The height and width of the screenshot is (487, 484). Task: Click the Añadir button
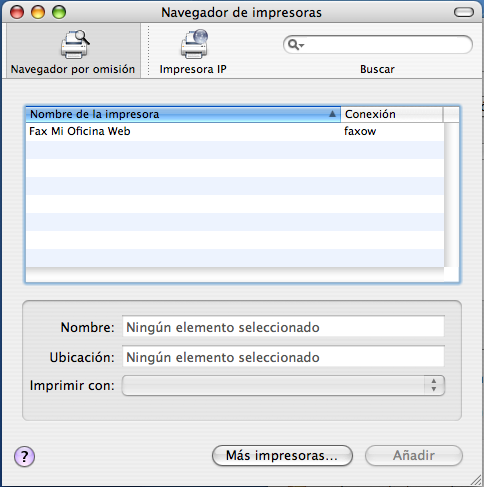(414, 455)
